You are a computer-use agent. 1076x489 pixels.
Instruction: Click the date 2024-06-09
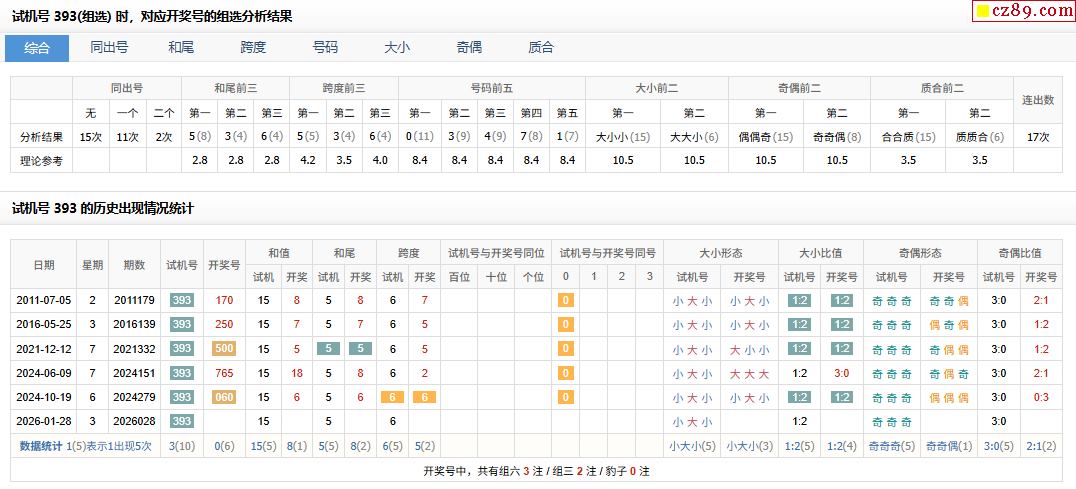[x=44, y=373]
